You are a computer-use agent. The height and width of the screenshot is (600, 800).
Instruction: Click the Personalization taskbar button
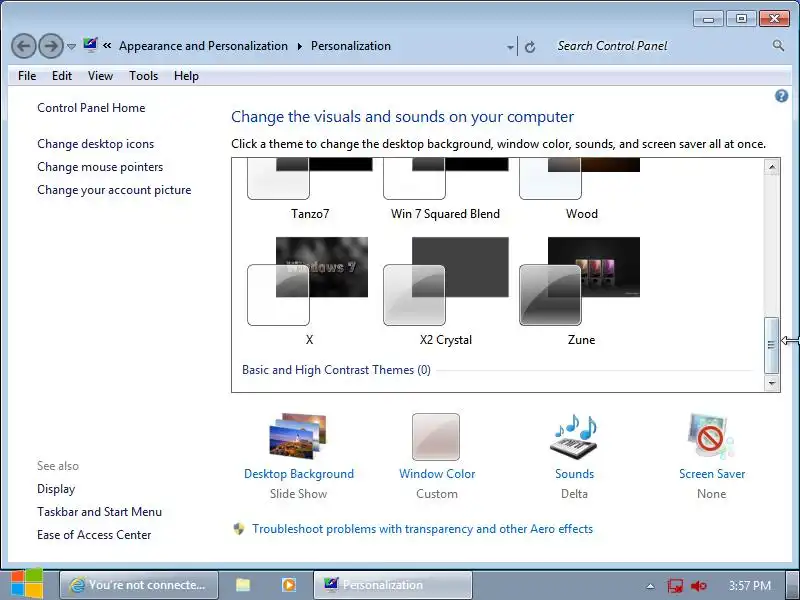392,585
